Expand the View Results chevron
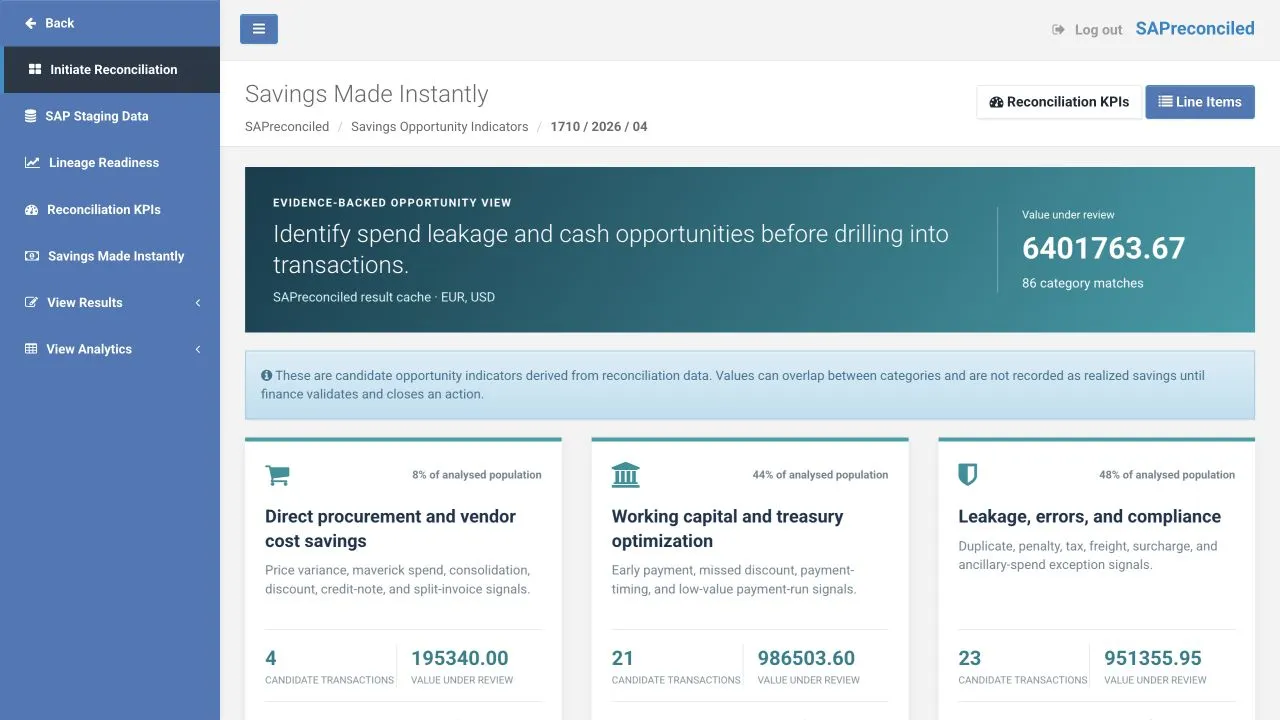The width and height of the screenshot is (1280, 720). 198,303
